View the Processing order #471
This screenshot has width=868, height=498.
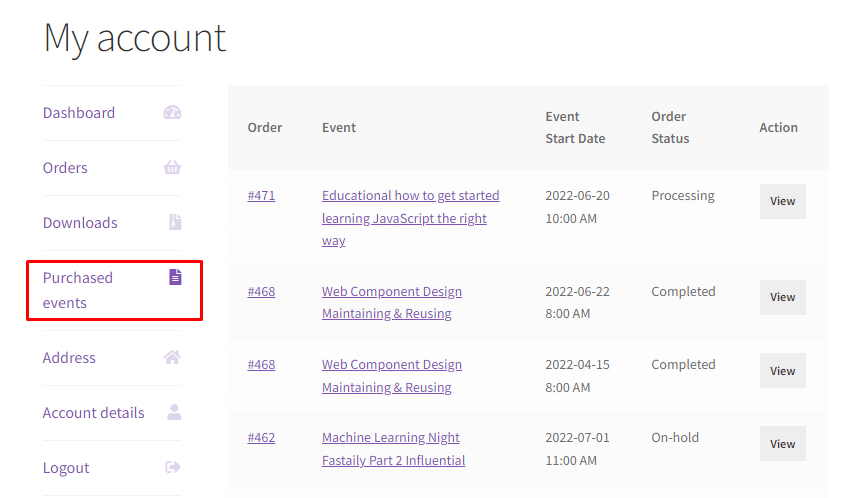782,201
